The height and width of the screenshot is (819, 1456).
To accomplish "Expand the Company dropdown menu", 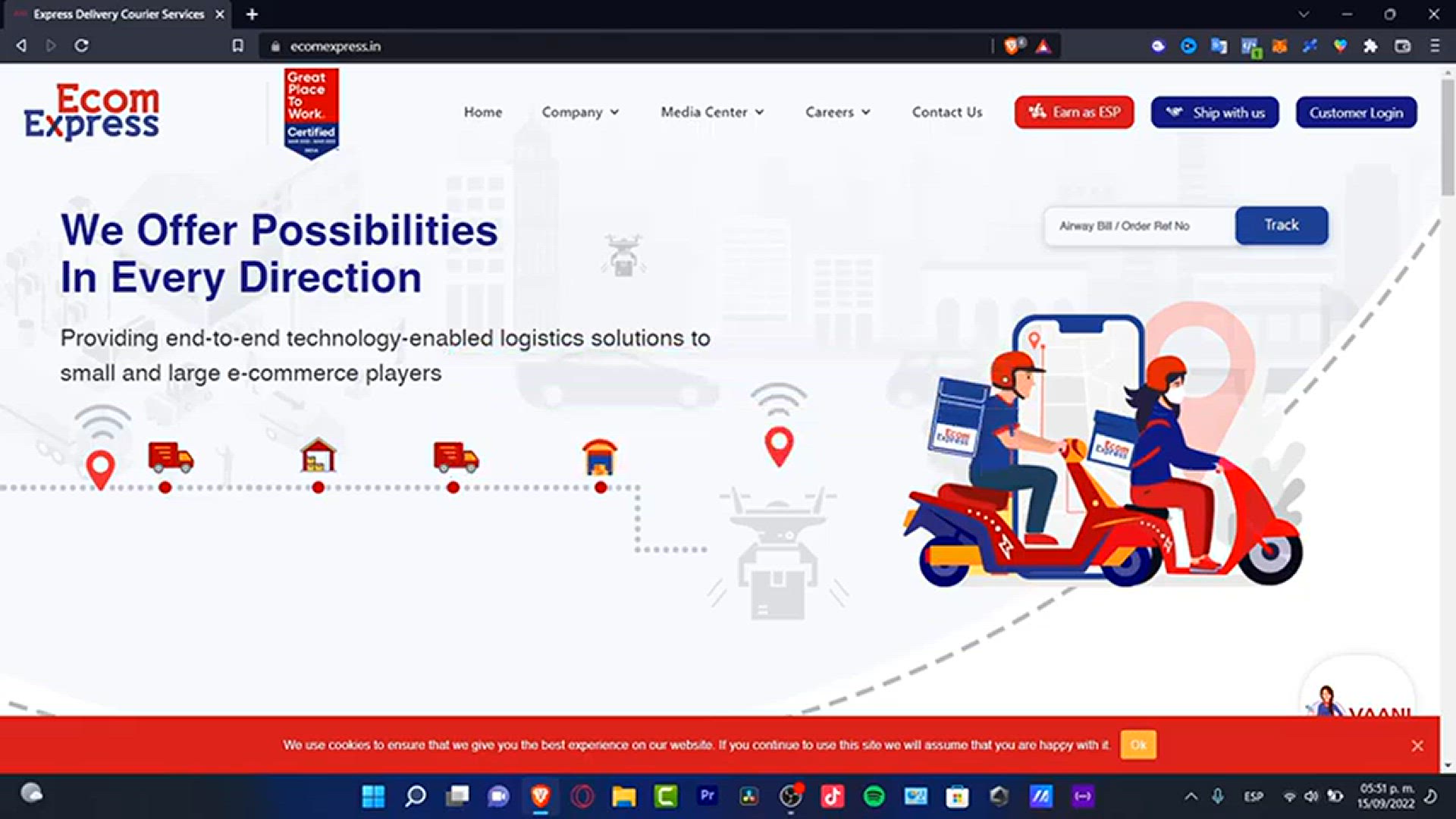I will (x=580, y=112).
